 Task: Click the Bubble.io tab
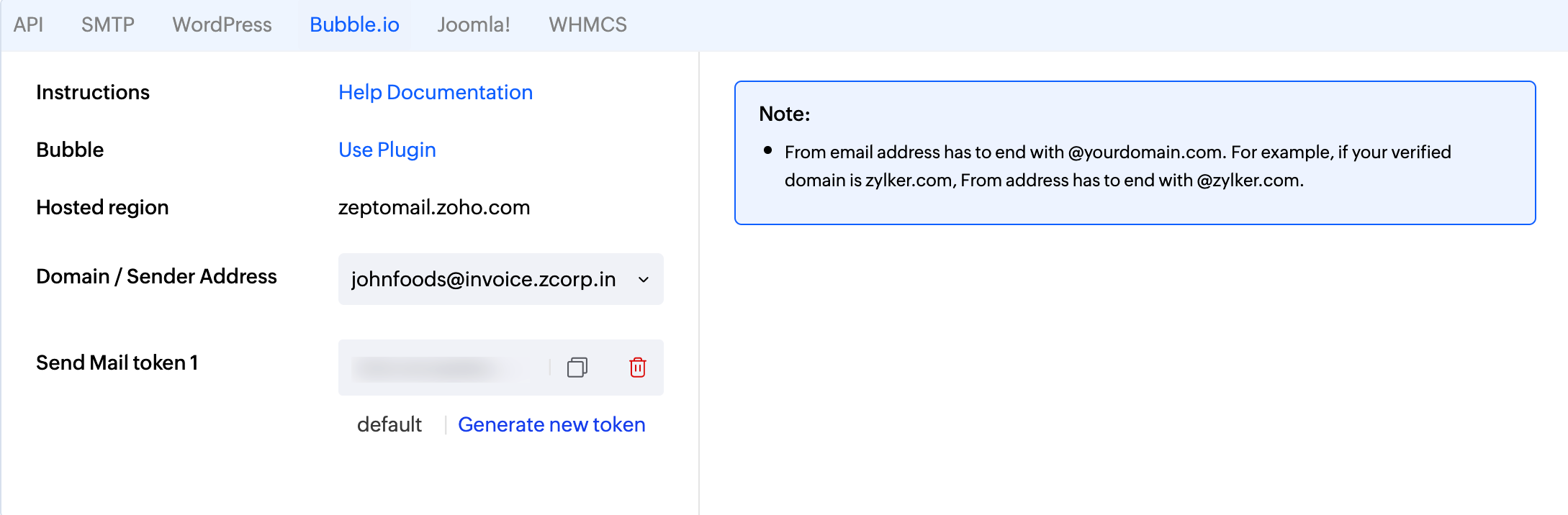pyautogui.click(x=354, y=24)
